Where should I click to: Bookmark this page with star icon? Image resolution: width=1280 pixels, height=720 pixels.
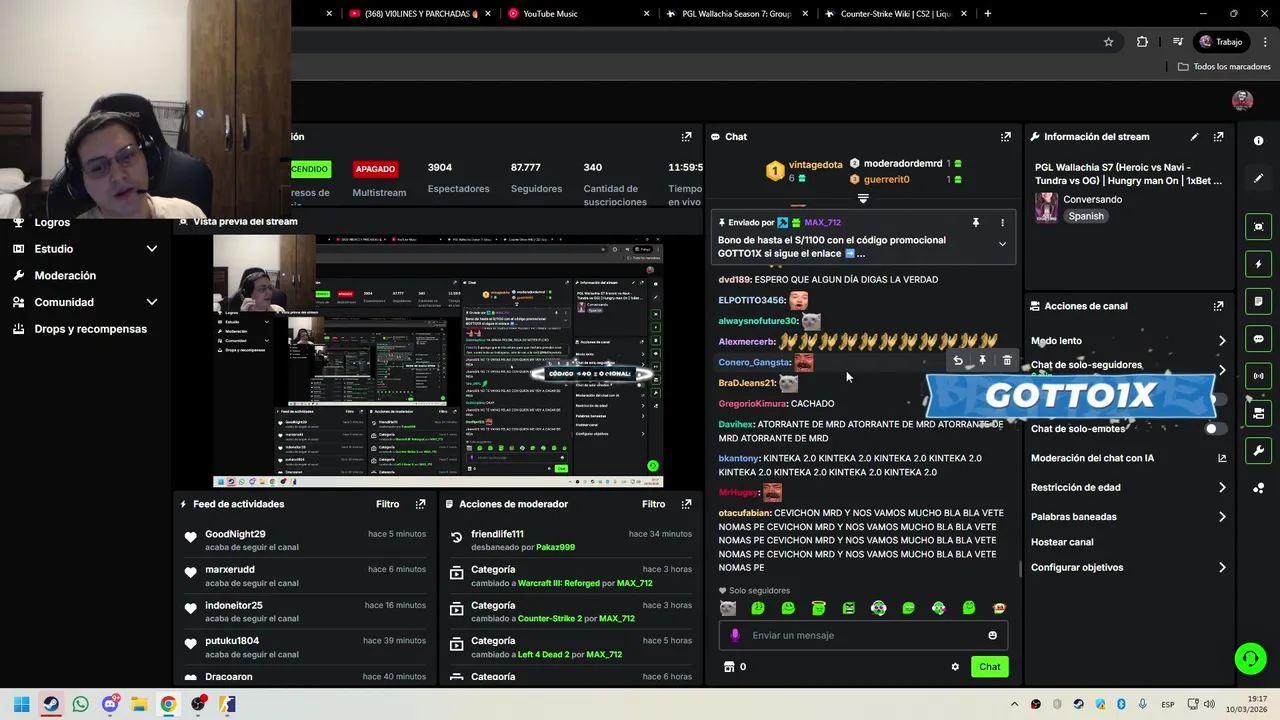click(x=1108, y=42)
